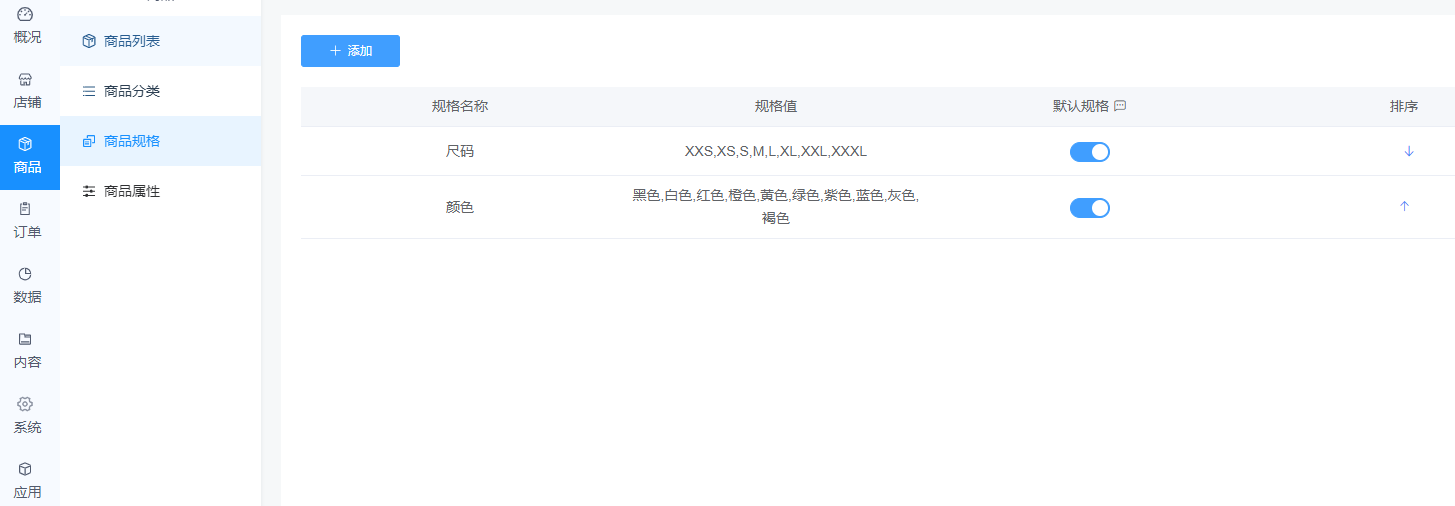Click the 添加 add button
This screenshot has height=506, width=1455.
coord(350,51)
